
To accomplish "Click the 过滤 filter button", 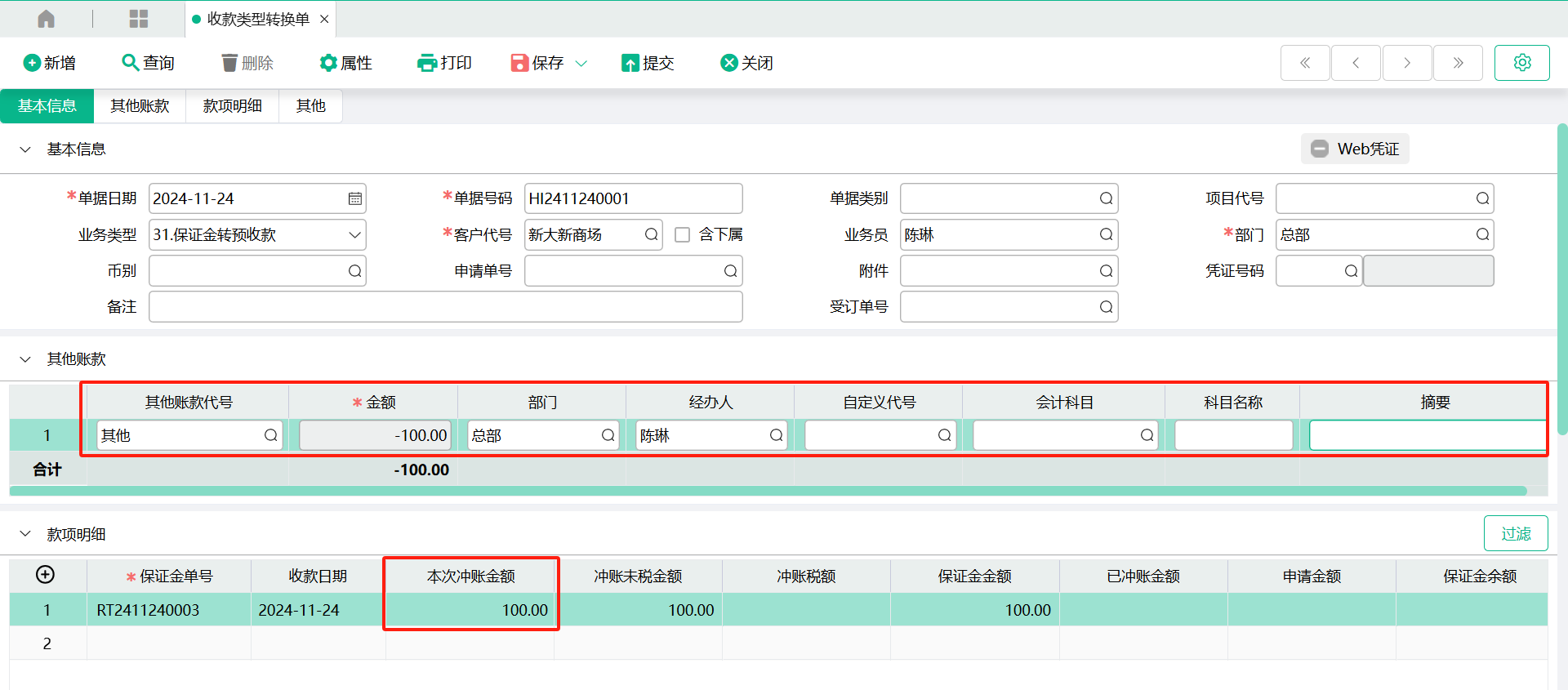I will (1516, 533).
